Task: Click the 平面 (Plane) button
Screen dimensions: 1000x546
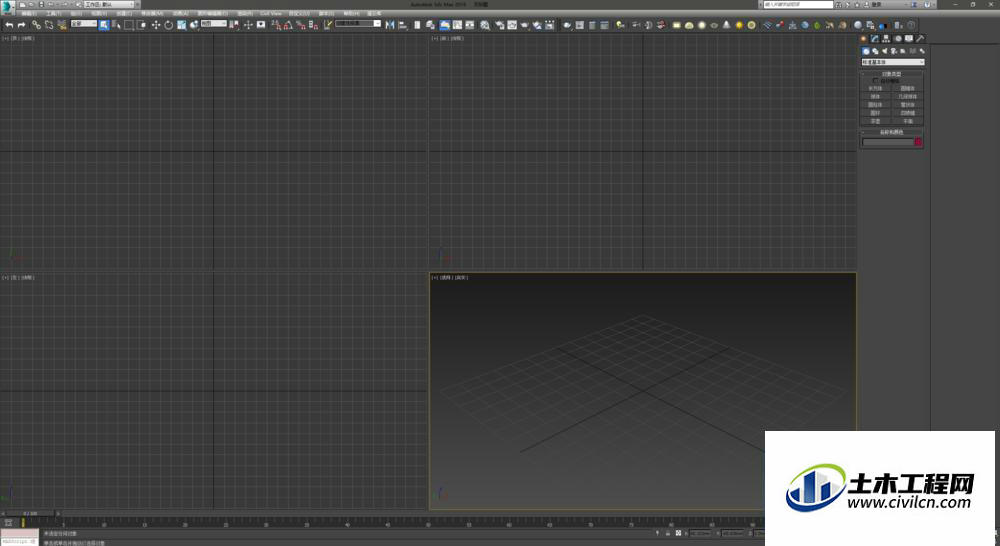Action: coord(908,121)
